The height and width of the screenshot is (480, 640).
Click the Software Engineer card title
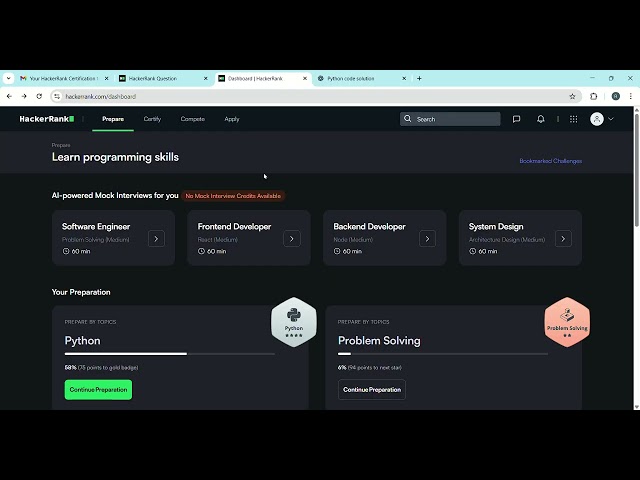coord(96,227)
